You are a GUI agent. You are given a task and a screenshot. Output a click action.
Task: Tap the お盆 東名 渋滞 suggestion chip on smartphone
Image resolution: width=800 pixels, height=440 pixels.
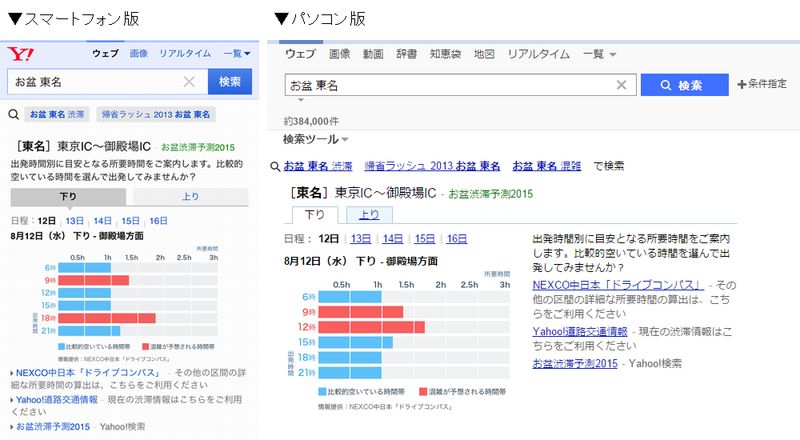pos(57,114)
